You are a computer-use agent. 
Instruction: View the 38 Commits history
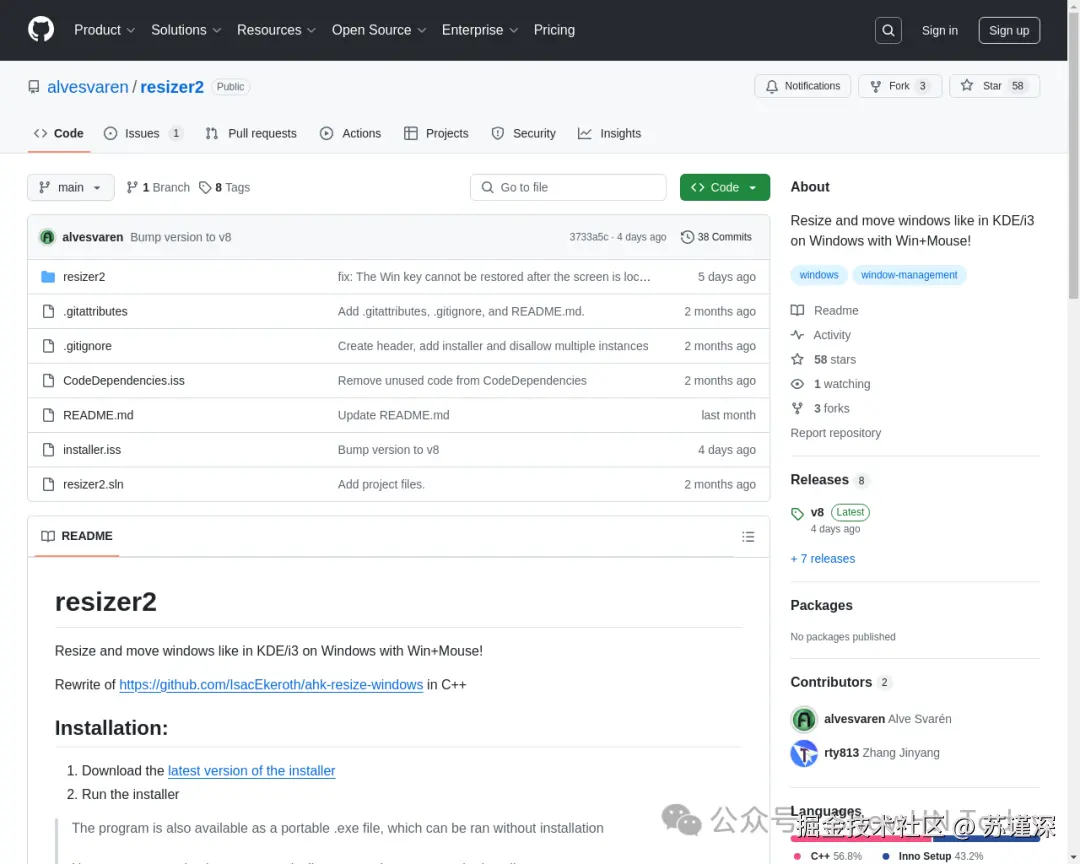716,237
